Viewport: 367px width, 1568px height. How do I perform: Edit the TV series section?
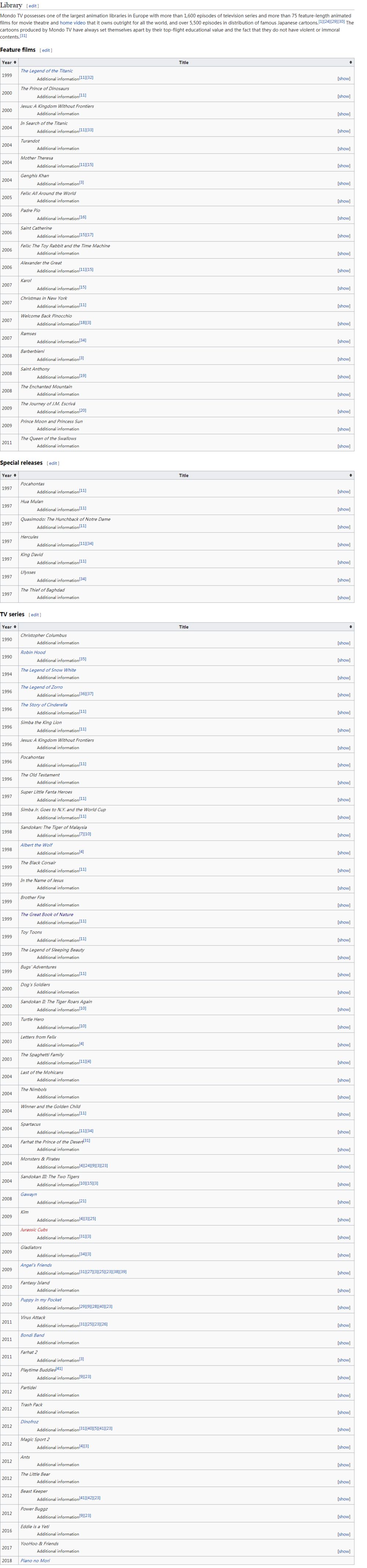click(x=35, y=615)
